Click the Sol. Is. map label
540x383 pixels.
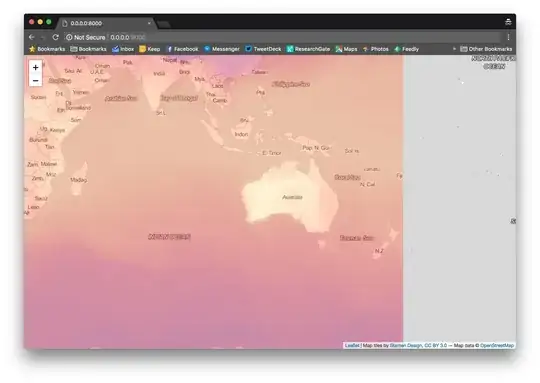click(x=352, y=151)
